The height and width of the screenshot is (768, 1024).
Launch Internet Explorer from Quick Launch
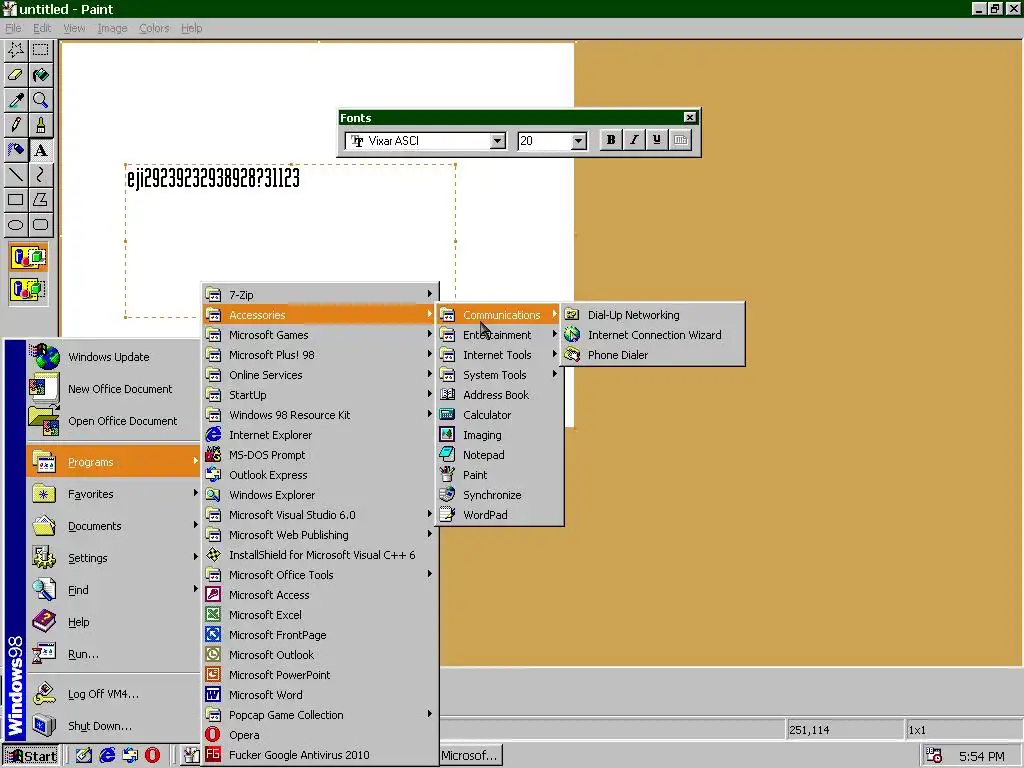[x=107, y=756]
